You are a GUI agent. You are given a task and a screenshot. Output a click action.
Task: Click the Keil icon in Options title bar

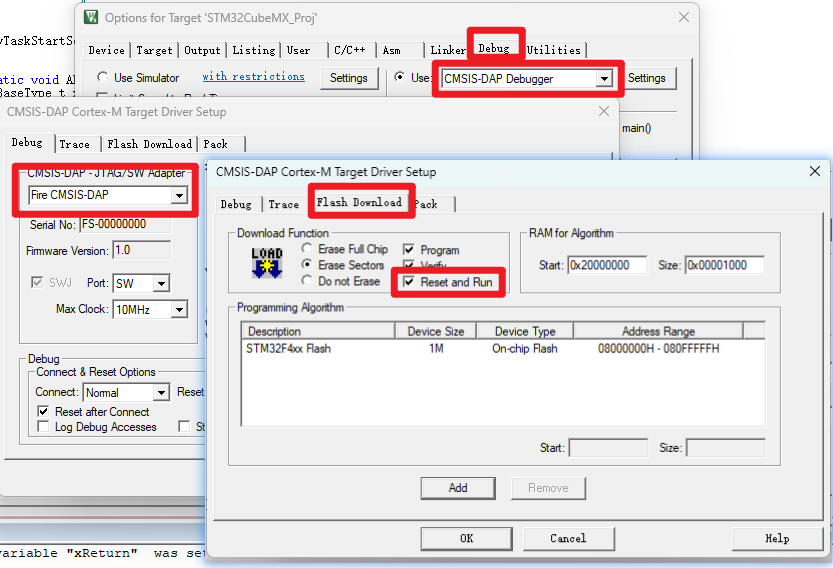point(91,17)
